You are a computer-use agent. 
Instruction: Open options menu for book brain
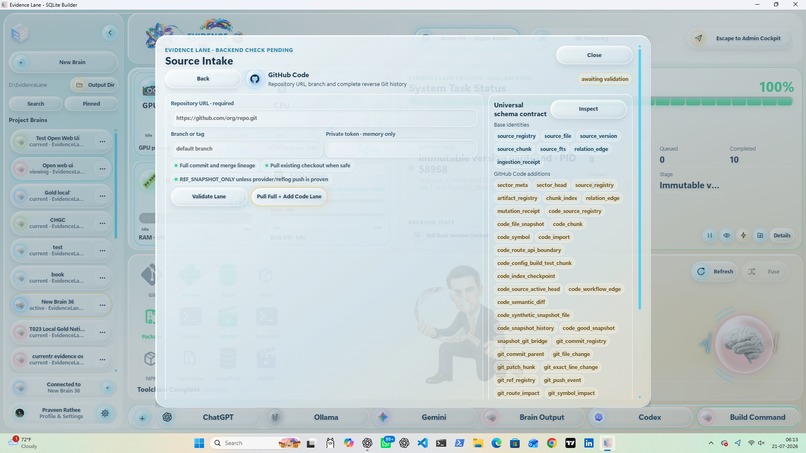[x=102, y=278]
